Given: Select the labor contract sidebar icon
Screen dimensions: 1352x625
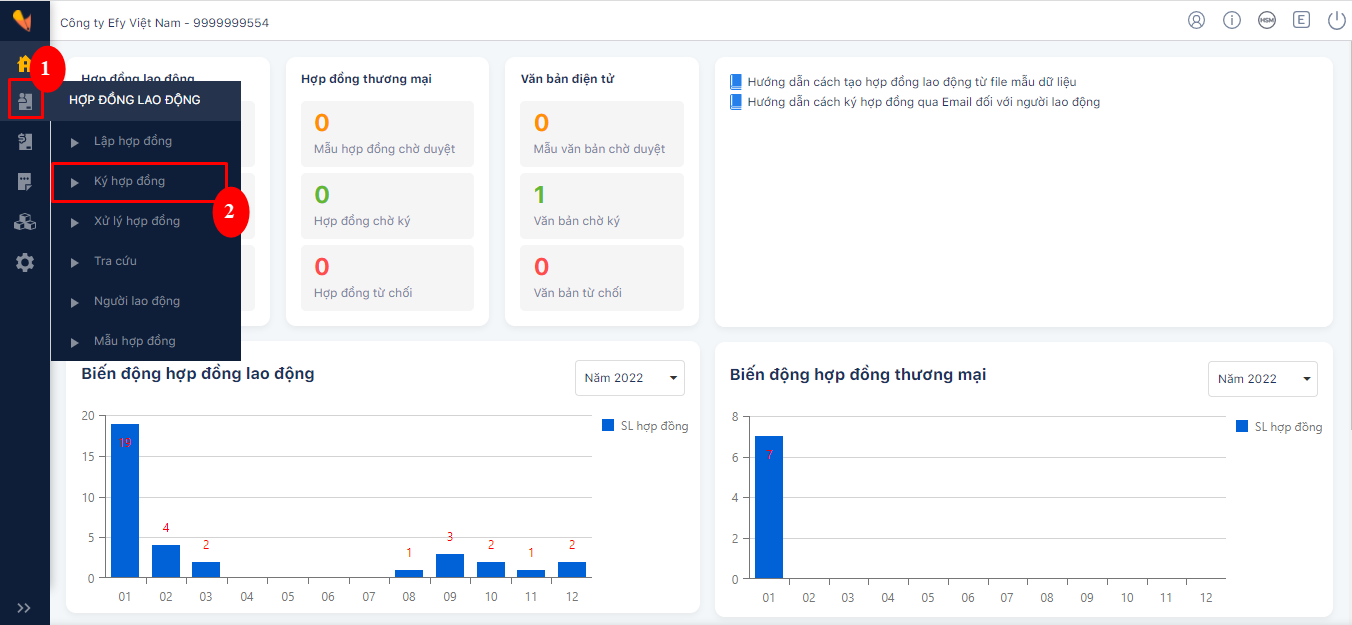Looking at the screenshot, I should pos(25,101).
